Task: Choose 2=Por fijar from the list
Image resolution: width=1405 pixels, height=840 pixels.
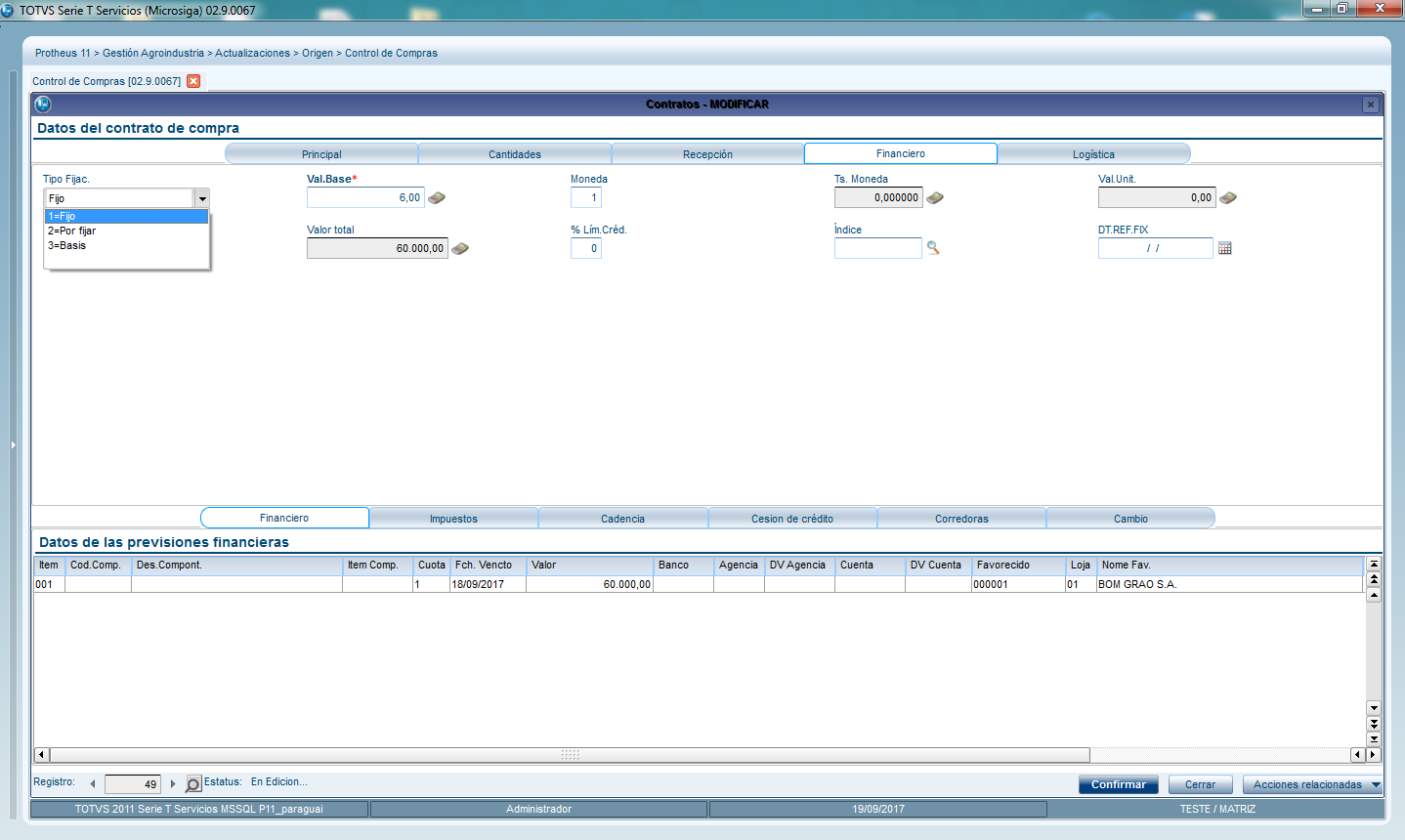Action: 127,231
